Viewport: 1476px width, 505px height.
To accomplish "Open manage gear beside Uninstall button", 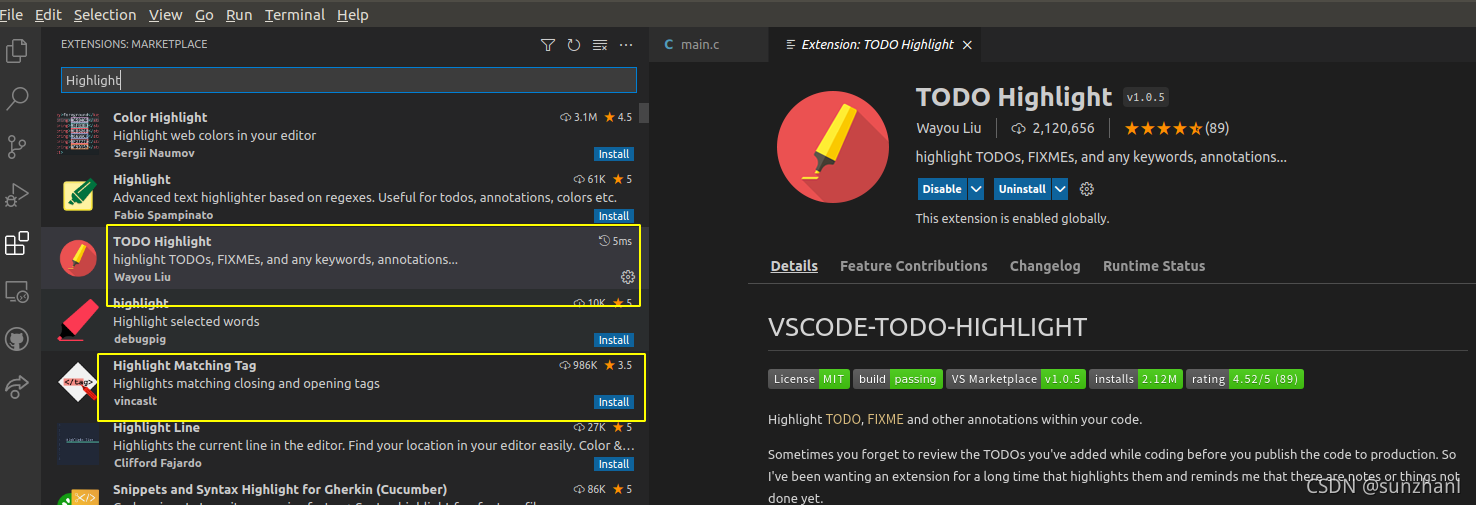I will click(x=1088, y=189).
